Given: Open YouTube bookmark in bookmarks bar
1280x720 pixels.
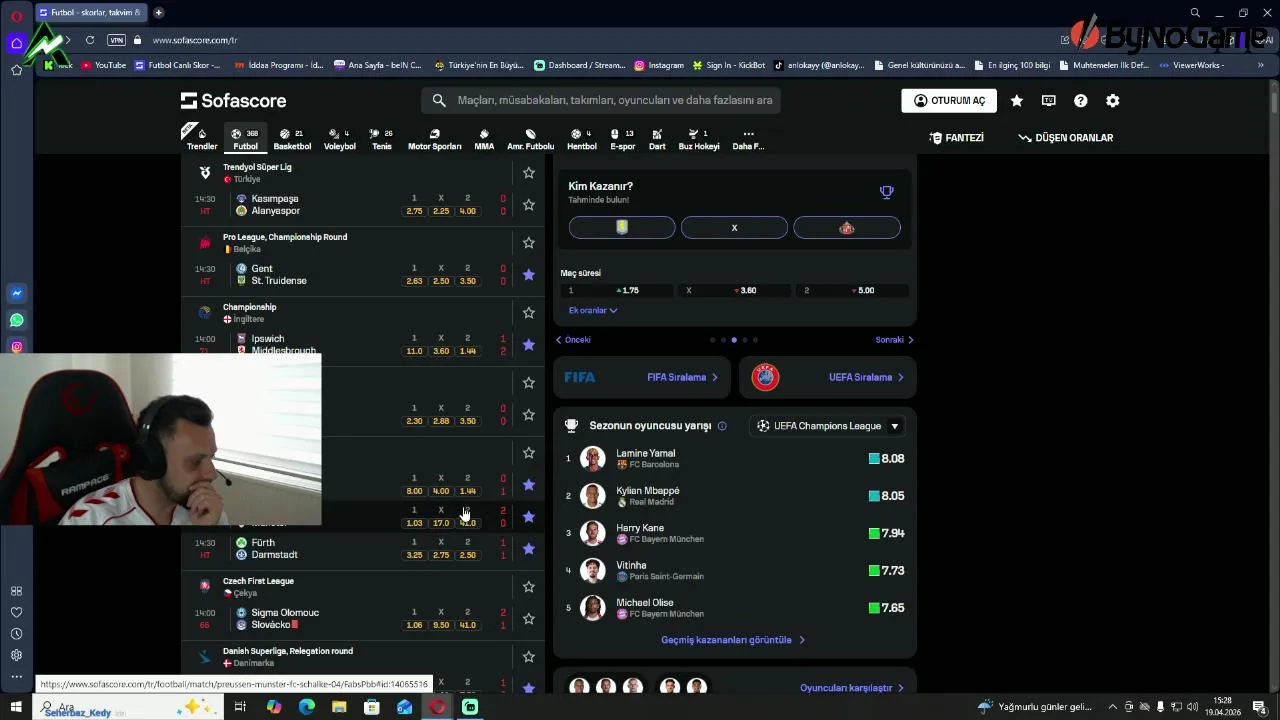Looking at the screenshot, I should [104, 65].
